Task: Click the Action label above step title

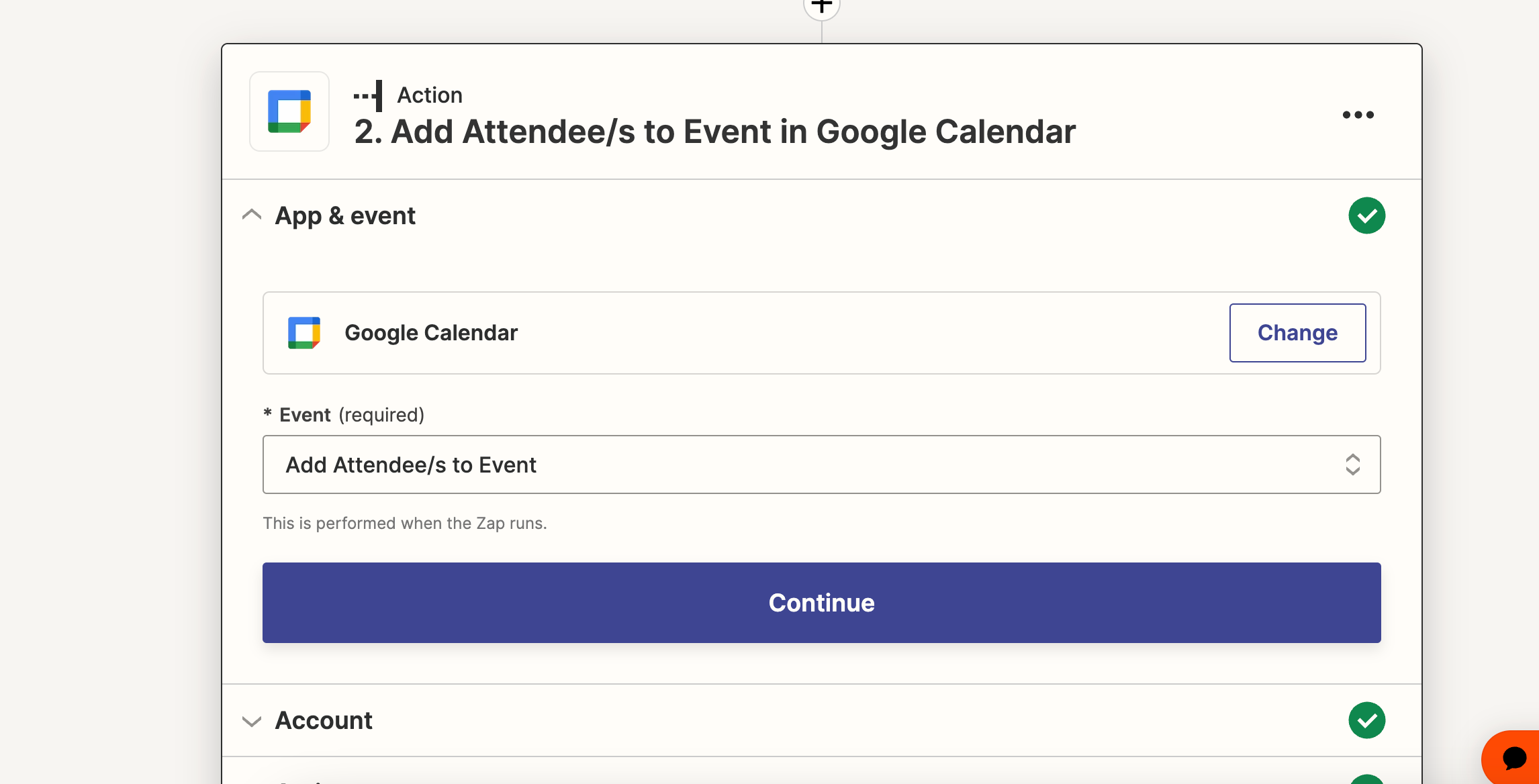Action: coord(430,95)
